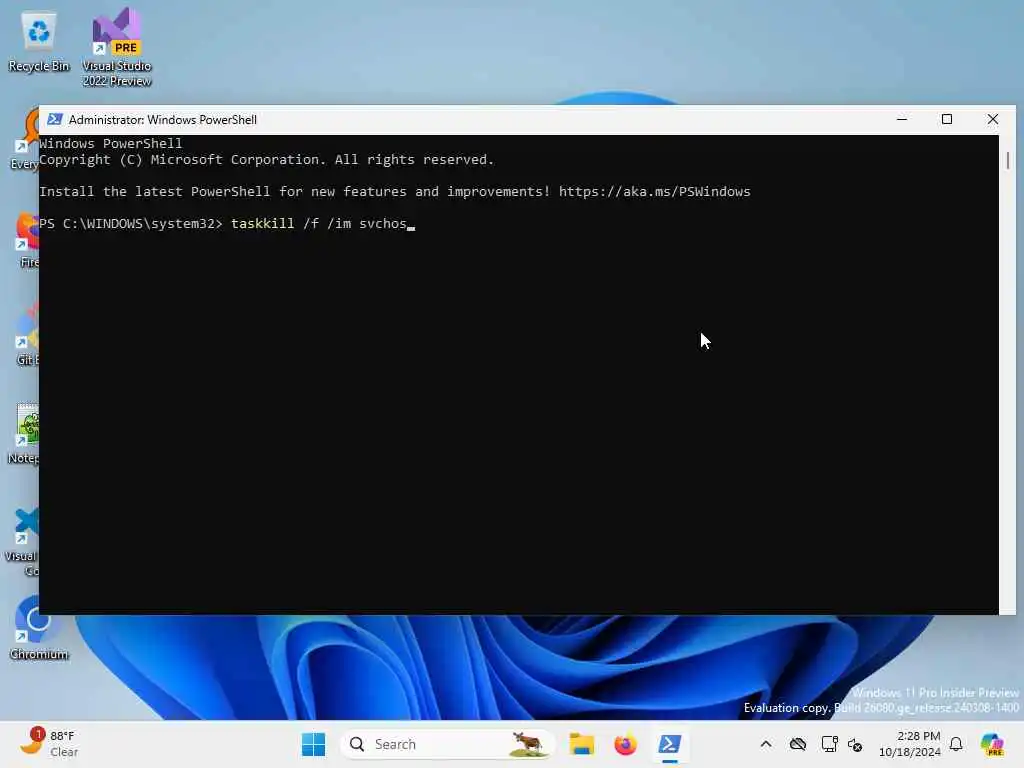1024x768 pixels.
Task: Open the Git Bash desktop shortcut
Action: pyautogui.click(x=26, y=335)
